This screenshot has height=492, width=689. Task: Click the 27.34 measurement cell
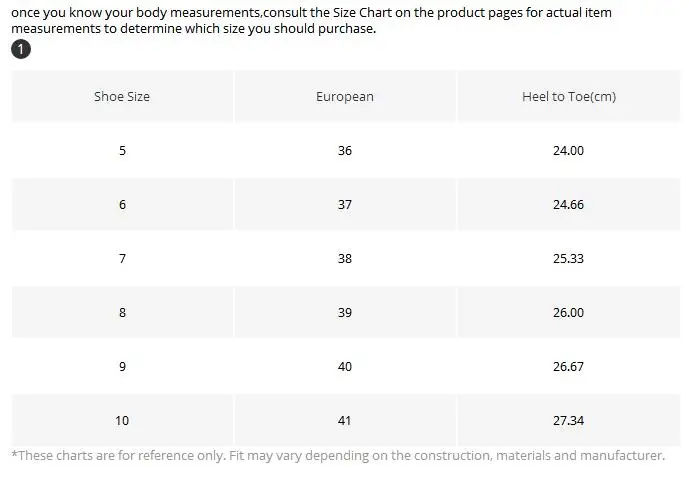(x=569, y=420)
